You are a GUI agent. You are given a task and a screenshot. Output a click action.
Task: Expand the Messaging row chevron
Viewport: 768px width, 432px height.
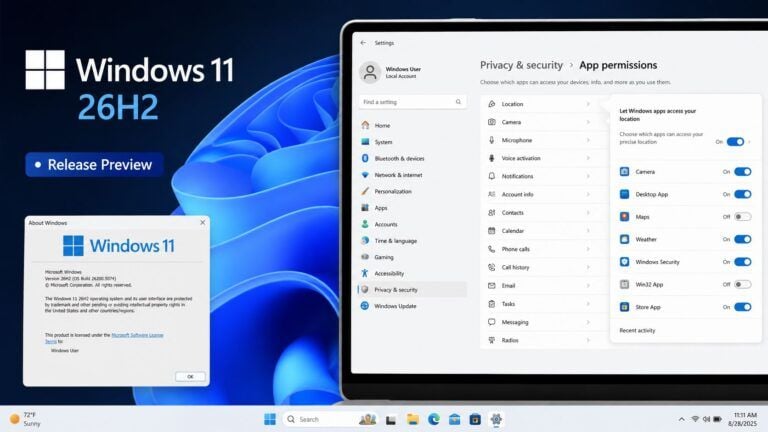tap(588, 322)
